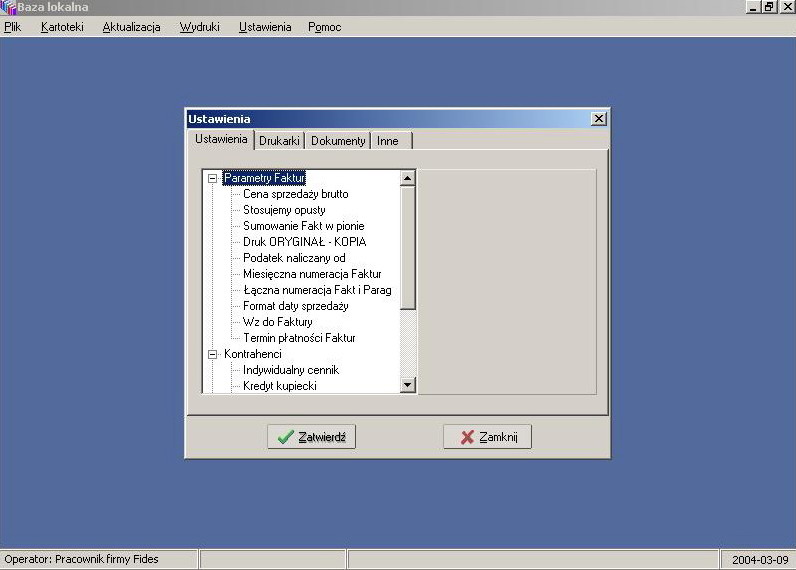Select Wz do Faktury setting
Screen dimensions: 796x570
278,322
